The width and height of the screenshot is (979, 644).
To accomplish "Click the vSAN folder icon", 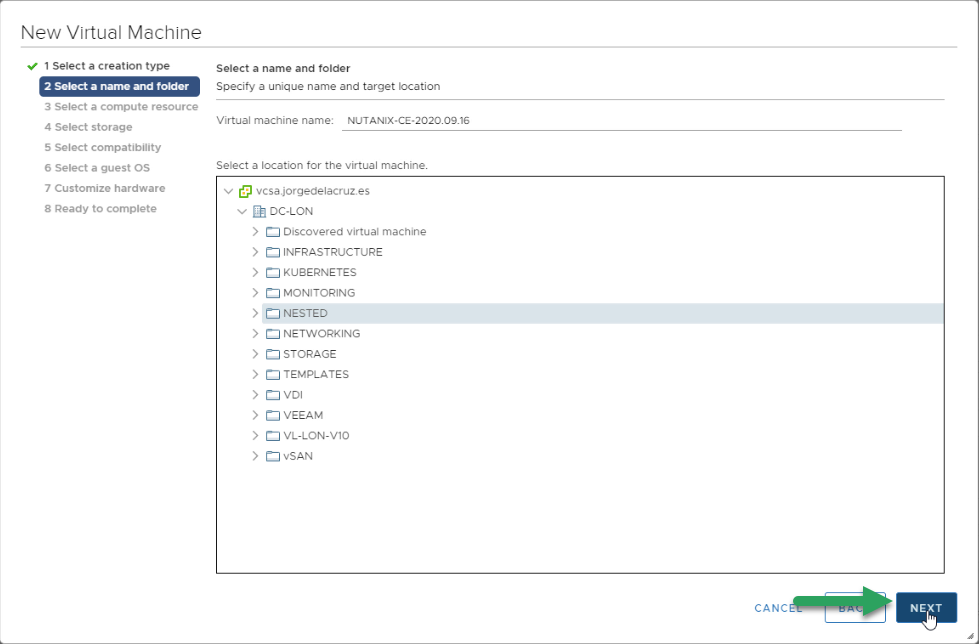I will [273, 457].
